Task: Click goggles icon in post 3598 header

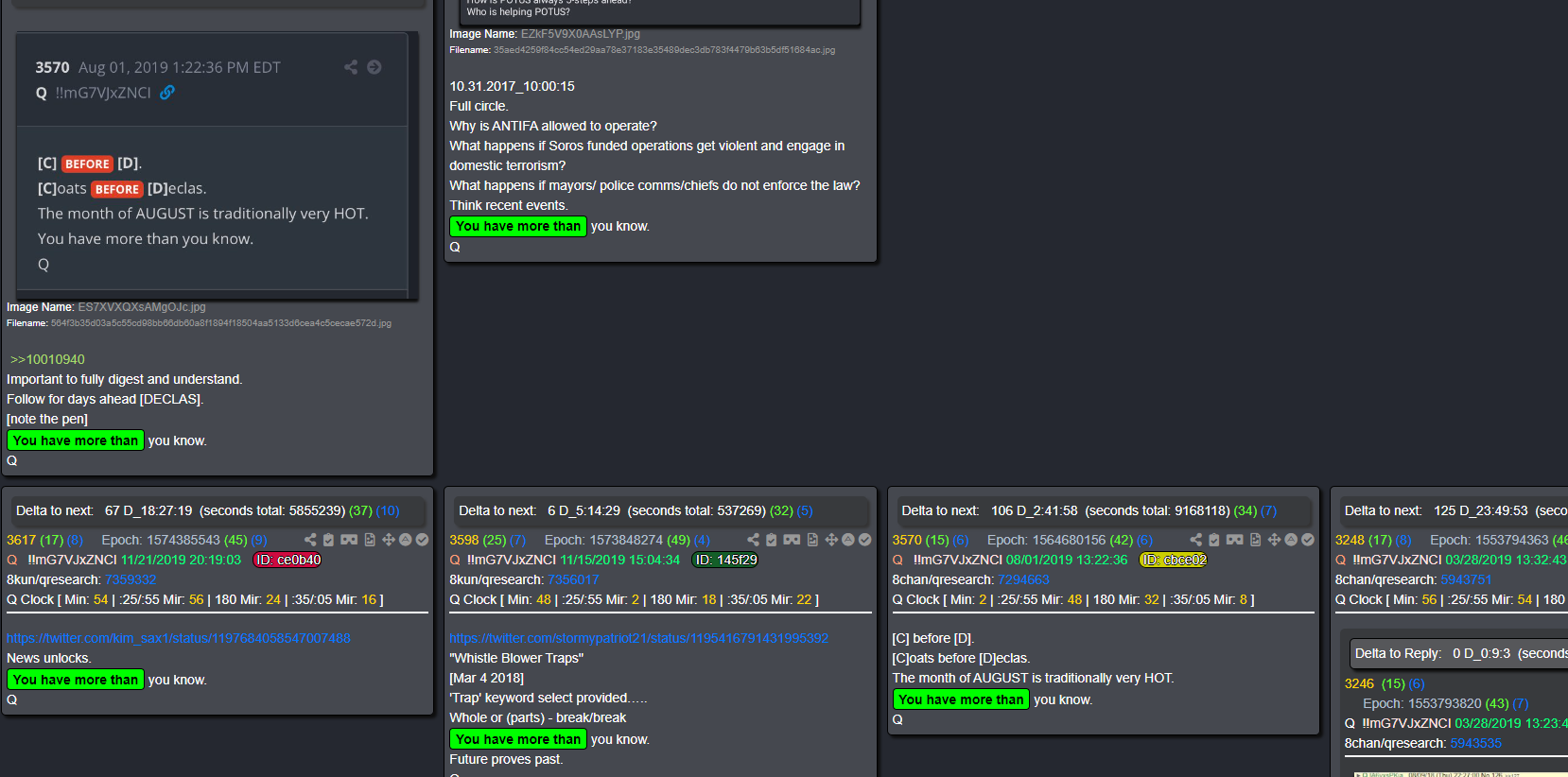Action: 792,540
